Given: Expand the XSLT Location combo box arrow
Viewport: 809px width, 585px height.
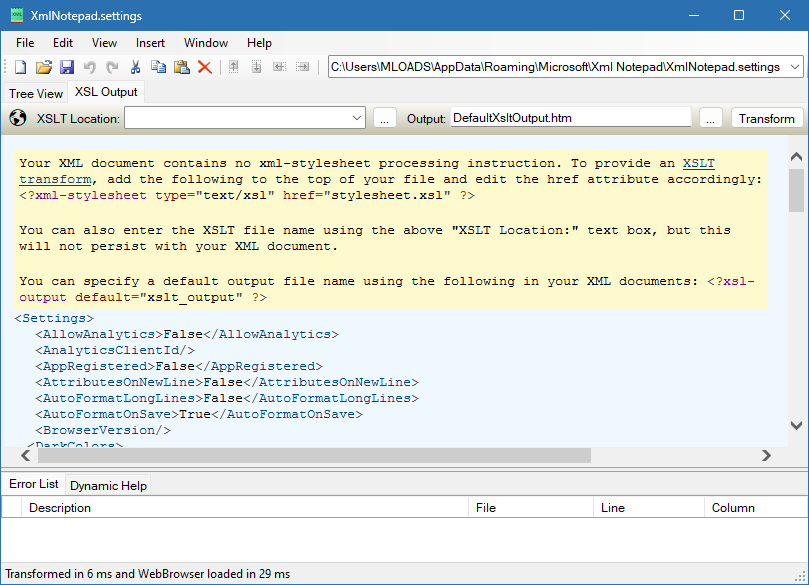Looking at the screenshot, I should pyautogui.click(x=357, y=118).
